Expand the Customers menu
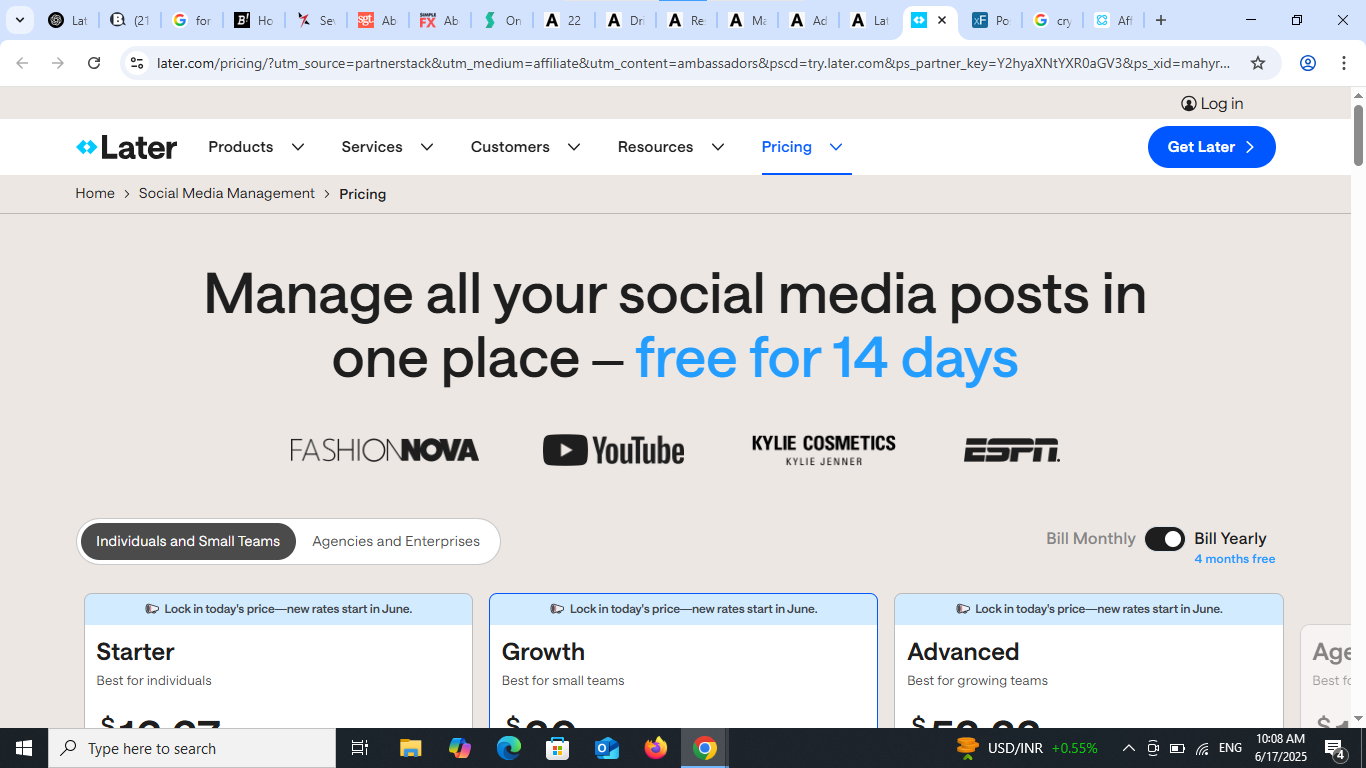 (x=526, y=147)
